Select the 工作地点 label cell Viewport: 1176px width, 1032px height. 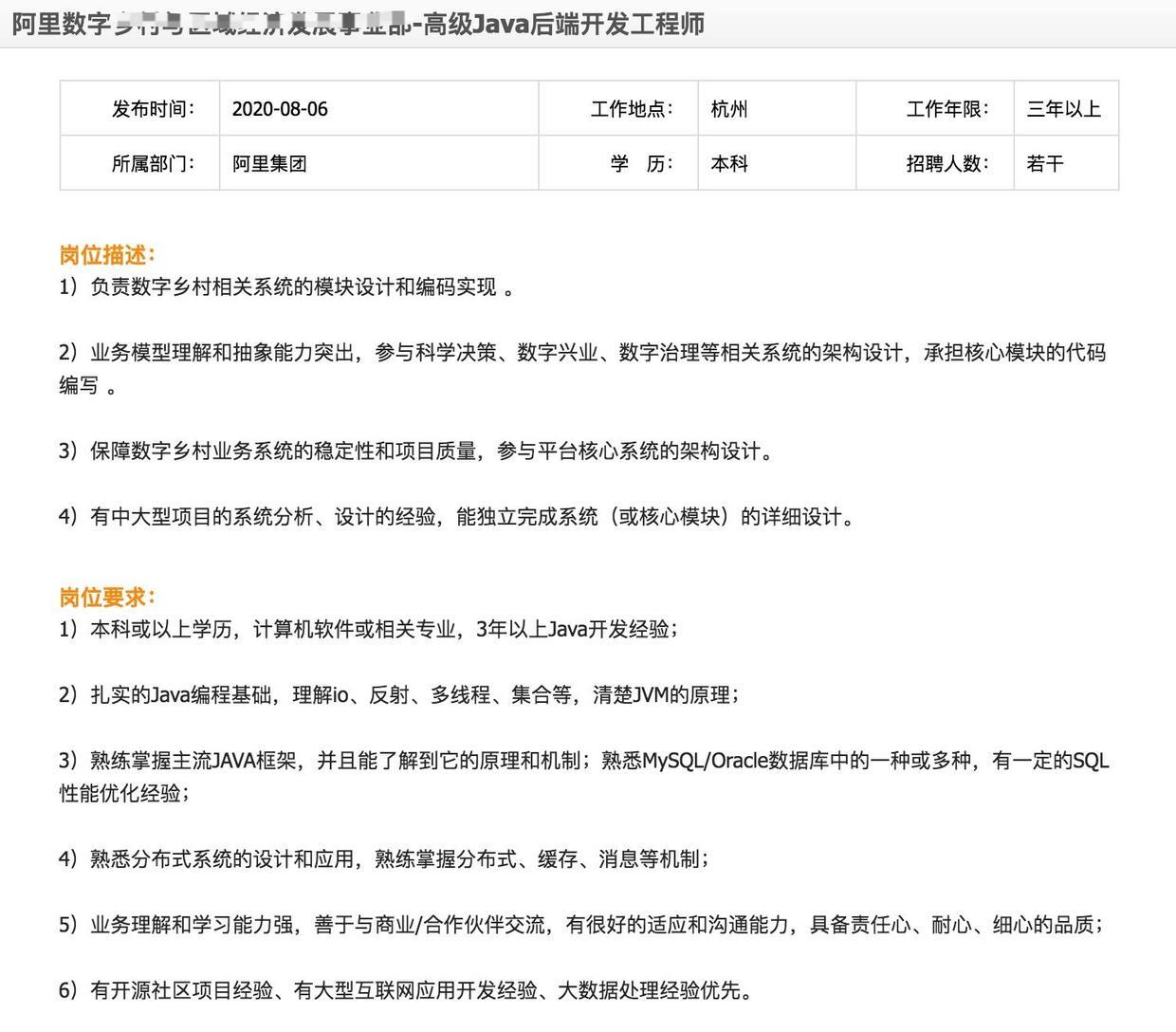(619, 108)
